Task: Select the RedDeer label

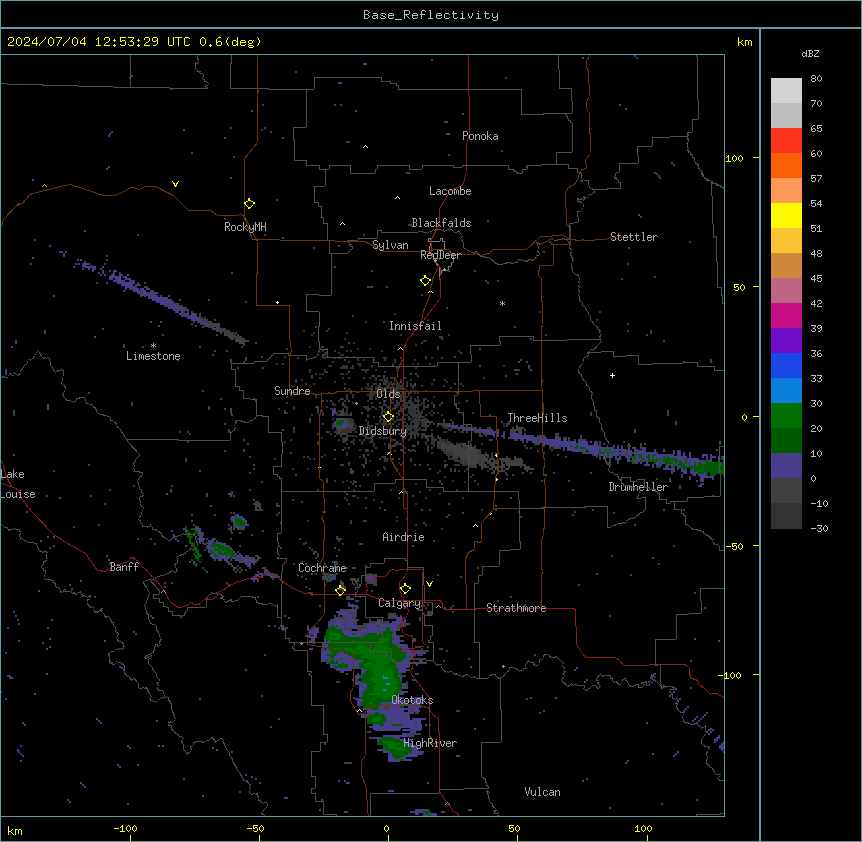Action: click(441, 255)
